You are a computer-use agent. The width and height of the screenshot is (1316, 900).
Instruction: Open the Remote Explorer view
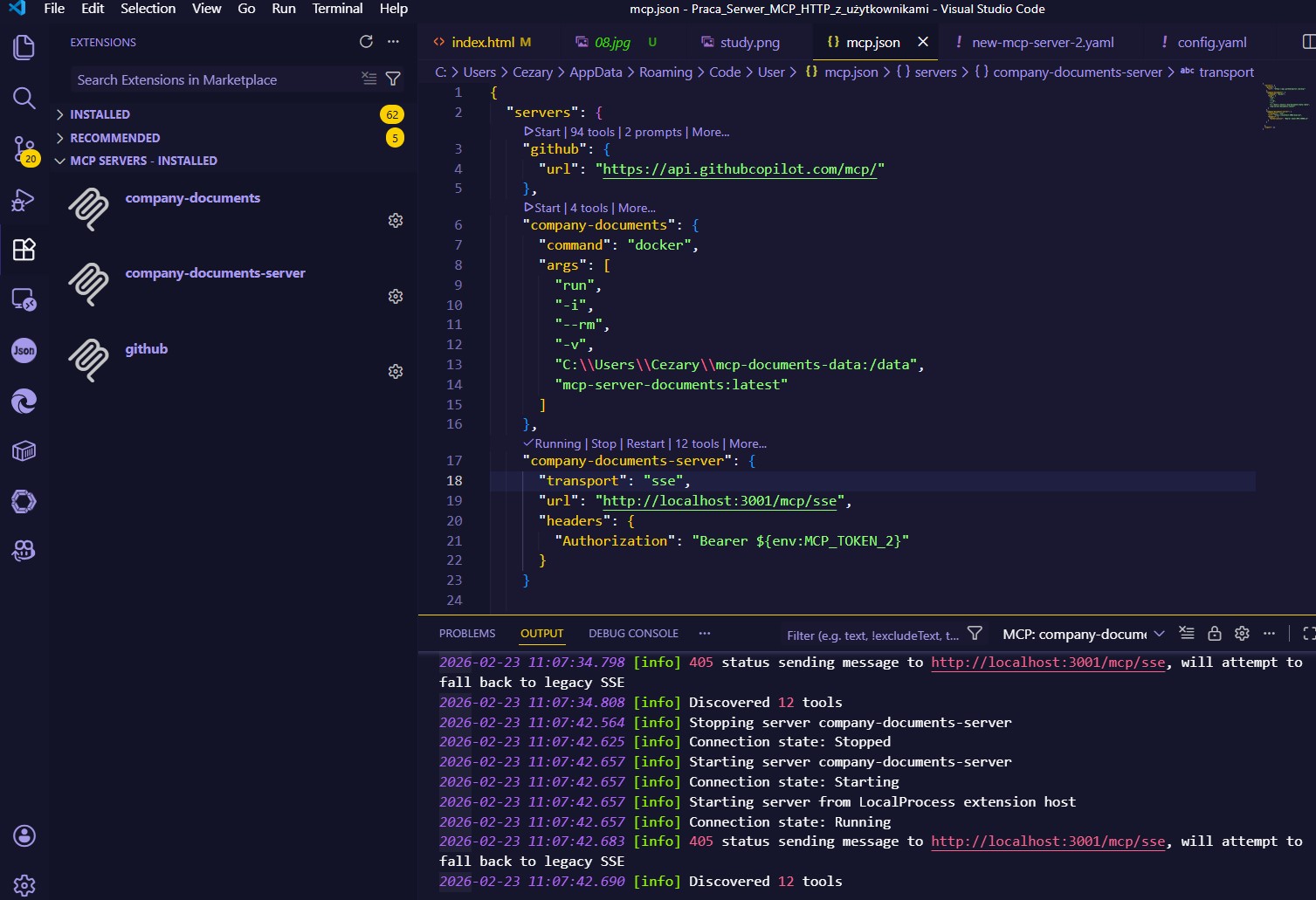pos(24,300)
